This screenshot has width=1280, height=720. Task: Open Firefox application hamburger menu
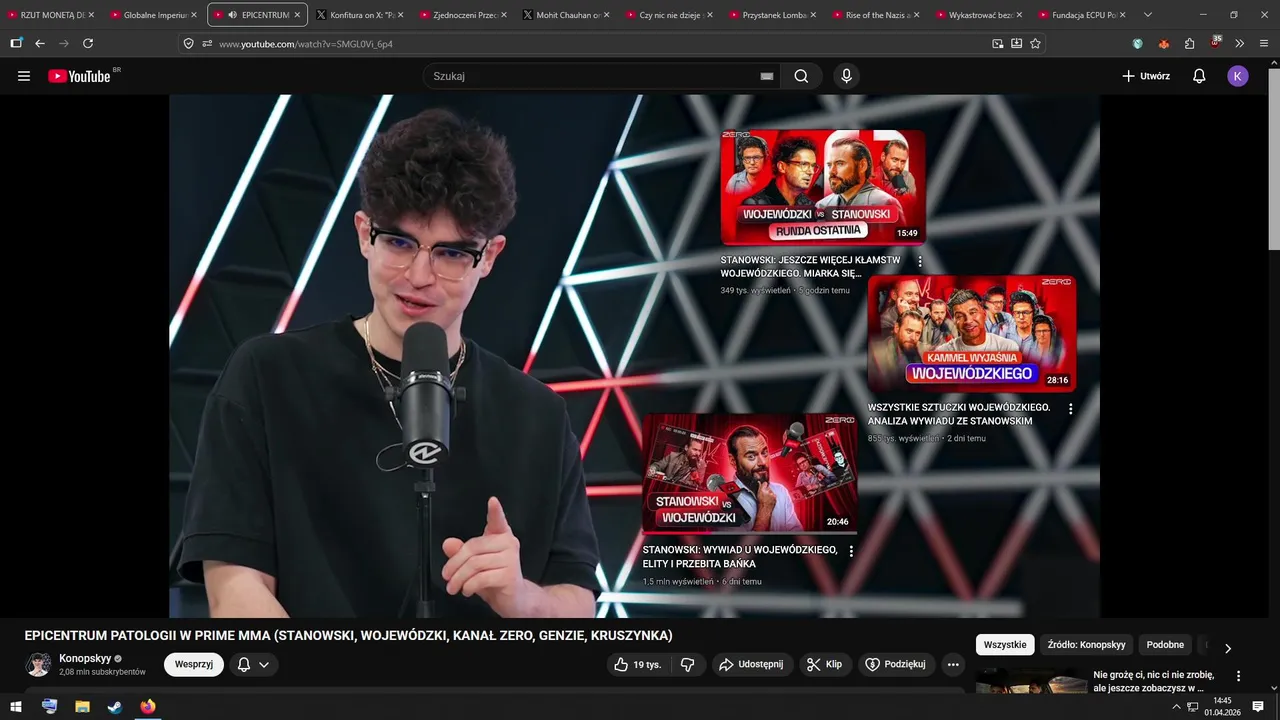point(1264,43)
